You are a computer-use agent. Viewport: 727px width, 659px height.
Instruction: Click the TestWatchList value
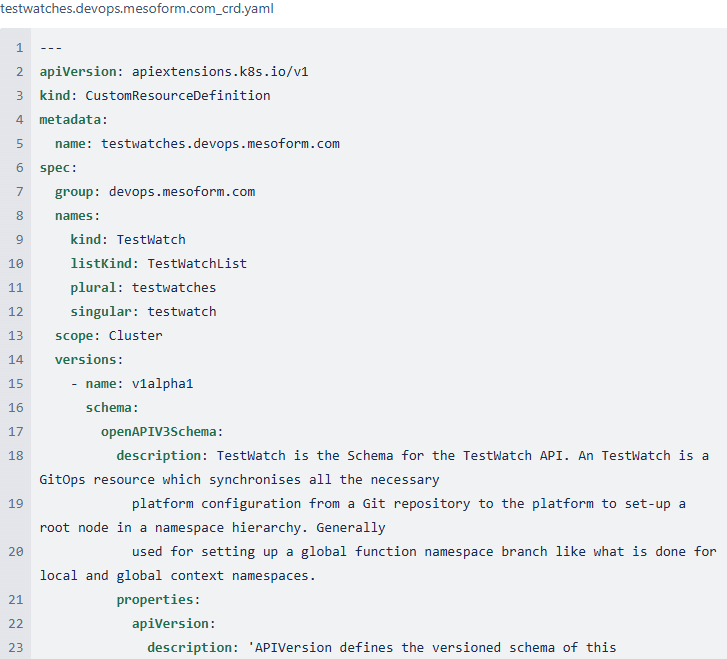[197, 264]
